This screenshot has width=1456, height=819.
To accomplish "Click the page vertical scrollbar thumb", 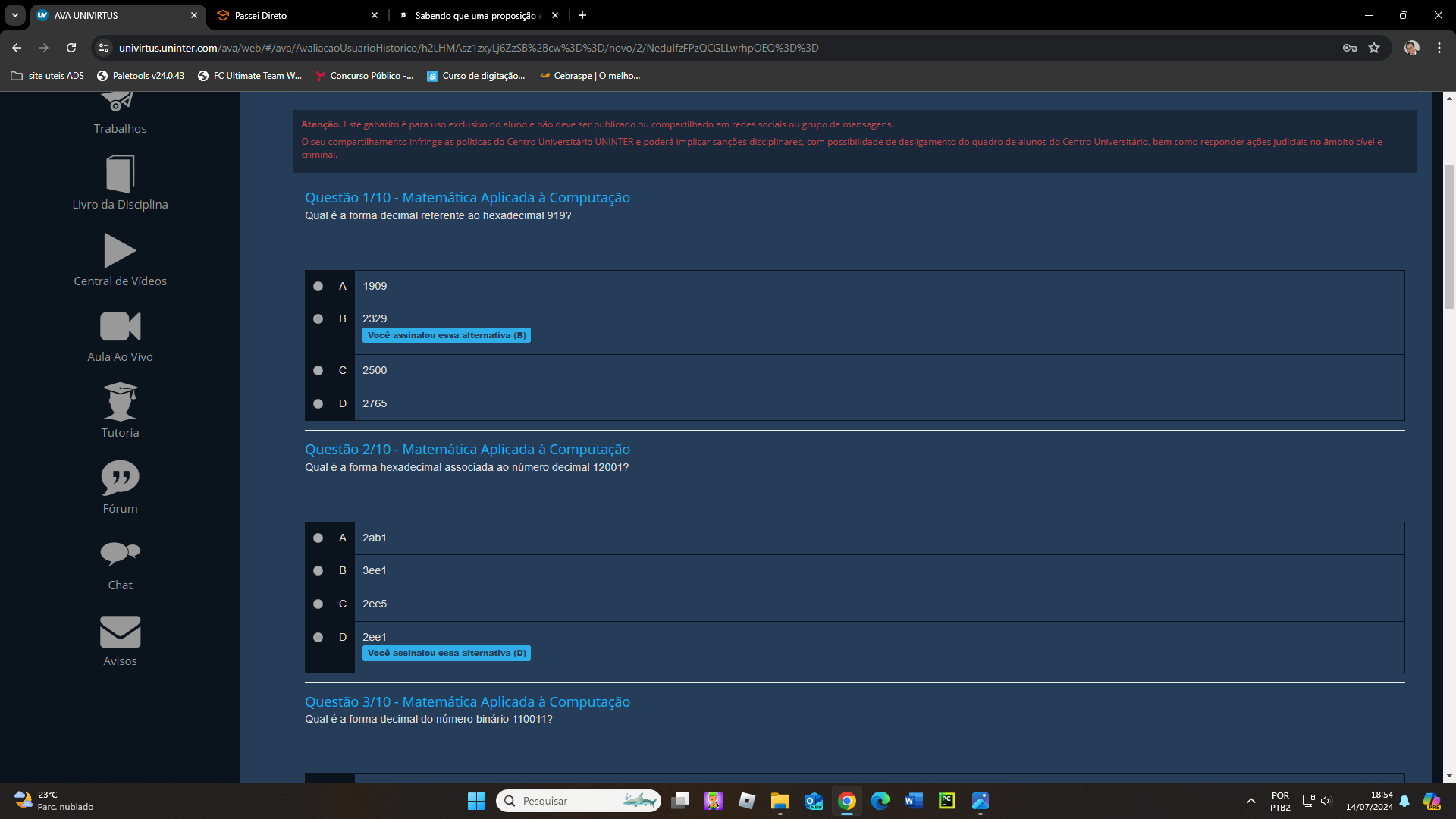I will (x=1449, y=237).
